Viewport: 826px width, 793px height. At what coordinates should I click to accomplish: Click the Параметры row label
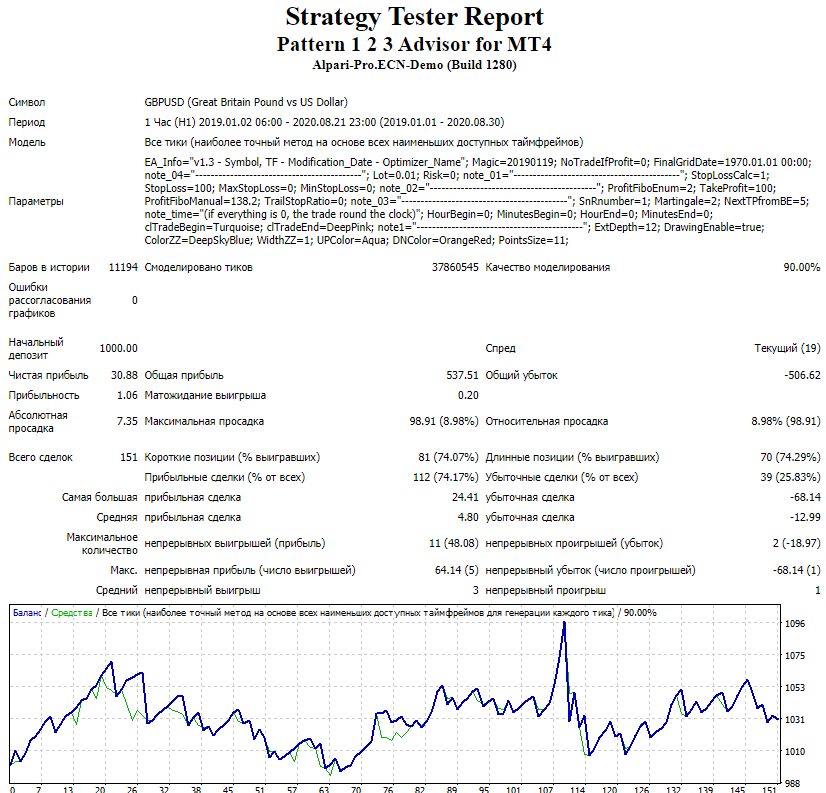coord(36,201)
